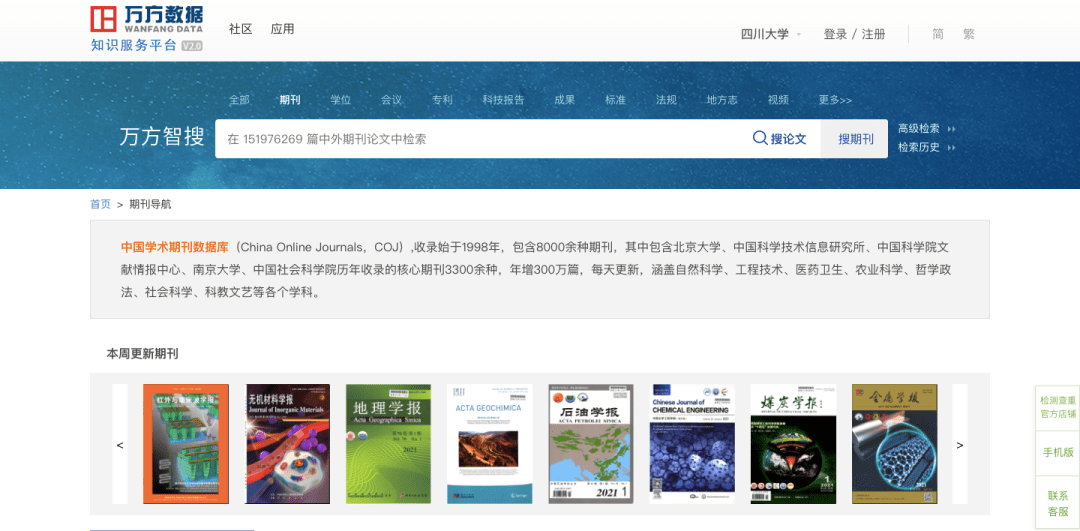
Task: Go to 首页 breadcrumb link
Action: 100,204
